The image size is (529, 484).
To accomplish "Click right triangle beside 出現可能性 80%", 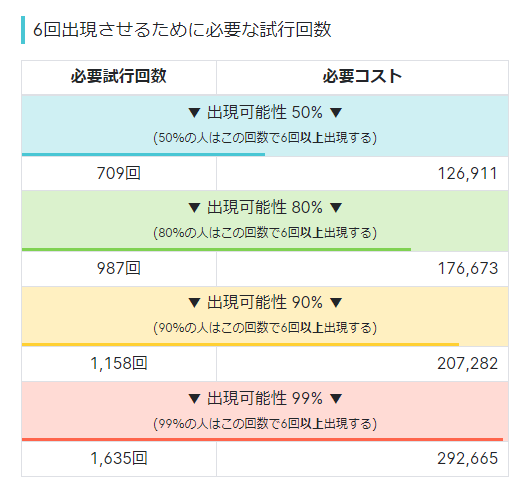I will (x=336, y=207).
